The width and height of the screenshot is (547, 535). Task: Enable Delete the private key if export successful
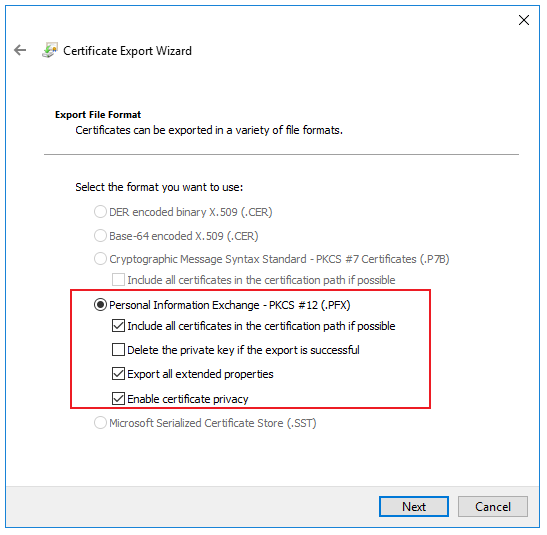click(x=118, y=349)
